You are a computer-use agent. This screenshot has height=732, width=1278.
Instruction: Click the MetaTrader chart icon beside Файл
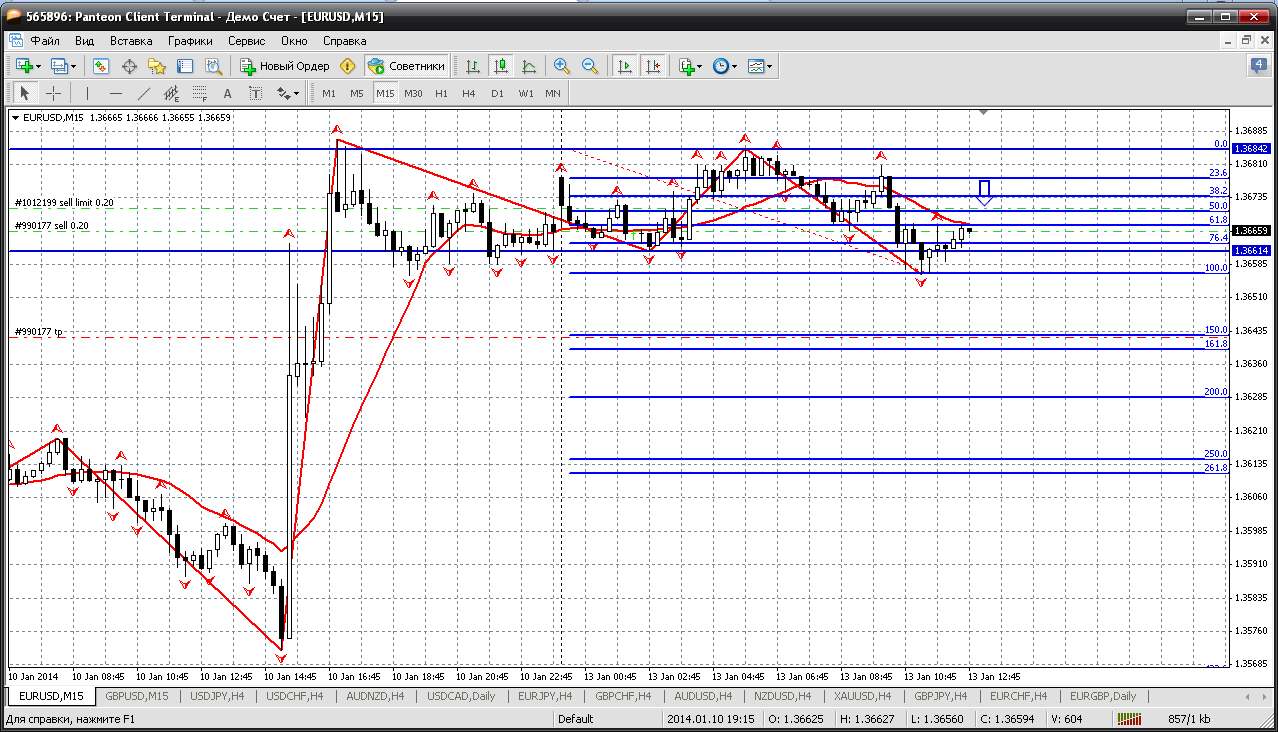16,41
